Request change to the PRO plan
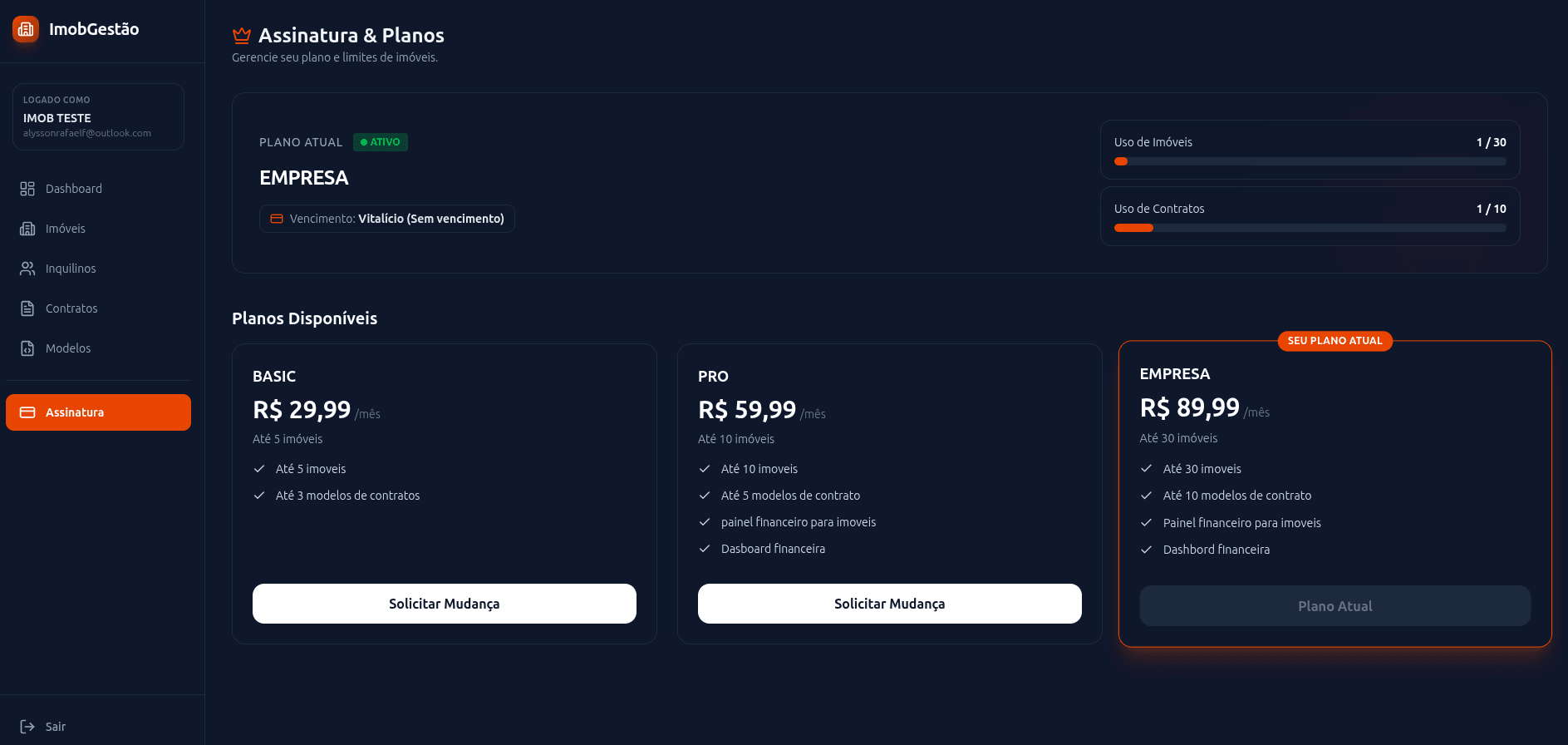The height and width of the screenshot is (745, 1568). click(x=889, y=604)
